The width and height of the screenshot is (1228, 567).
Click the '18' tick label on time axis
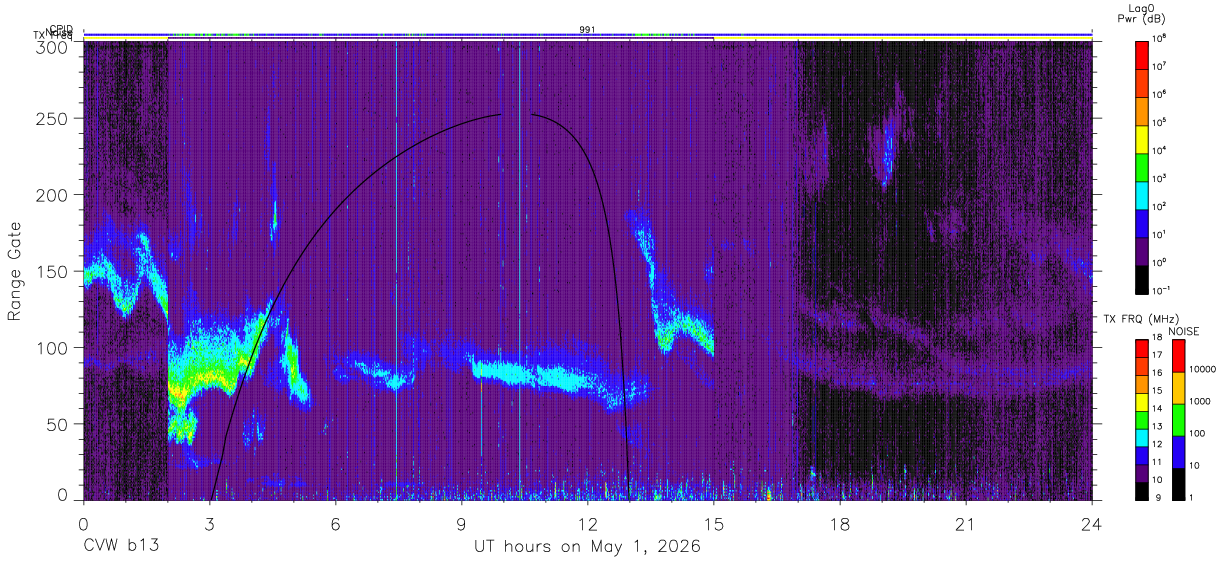840,524
